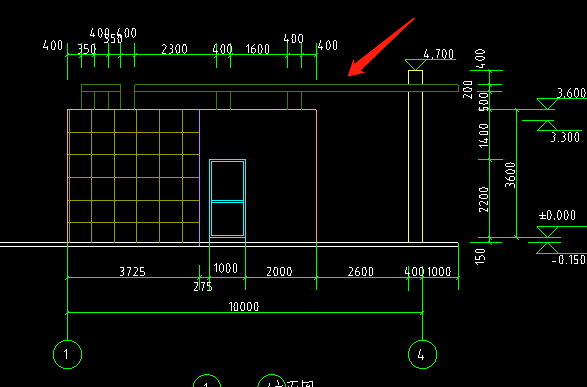The height and width of the screenshot is (387, 587).
Task: Click the cyan door in the elevation
Action: click(x=228, y=198)
